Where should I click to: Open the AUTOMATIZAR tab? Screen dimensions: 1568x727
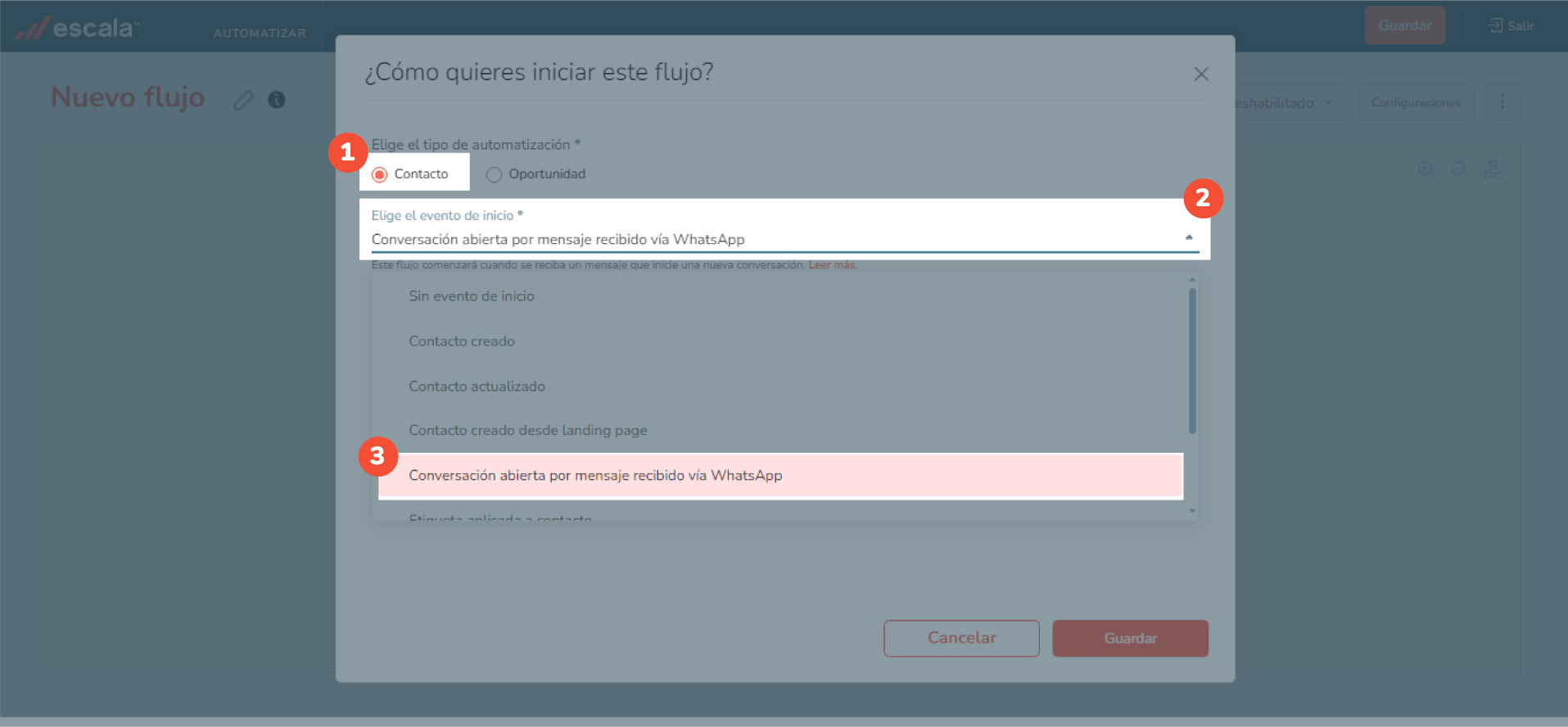click(260, 33)
